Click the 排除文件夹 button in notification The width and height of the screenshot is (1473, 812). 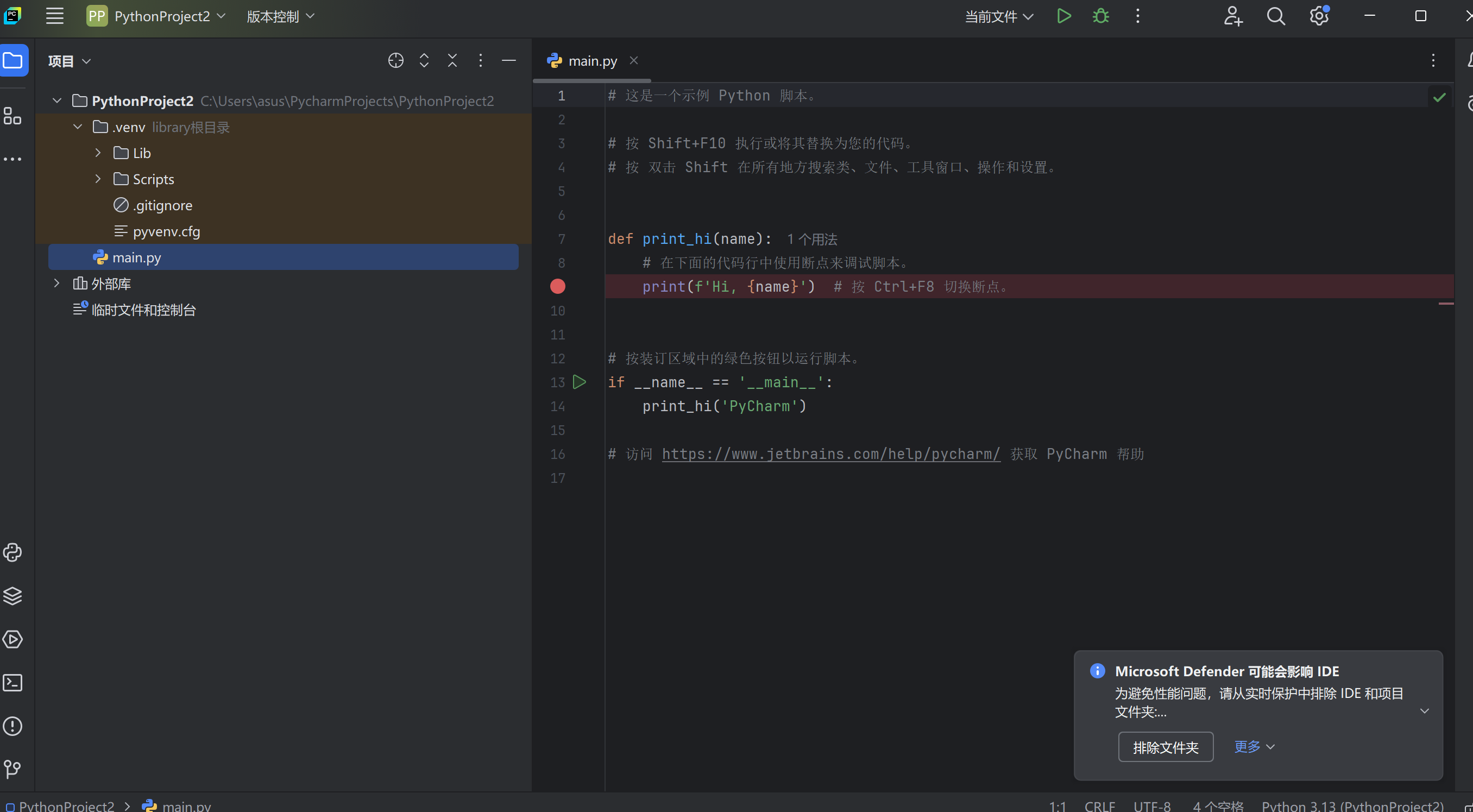[1166, 747]
